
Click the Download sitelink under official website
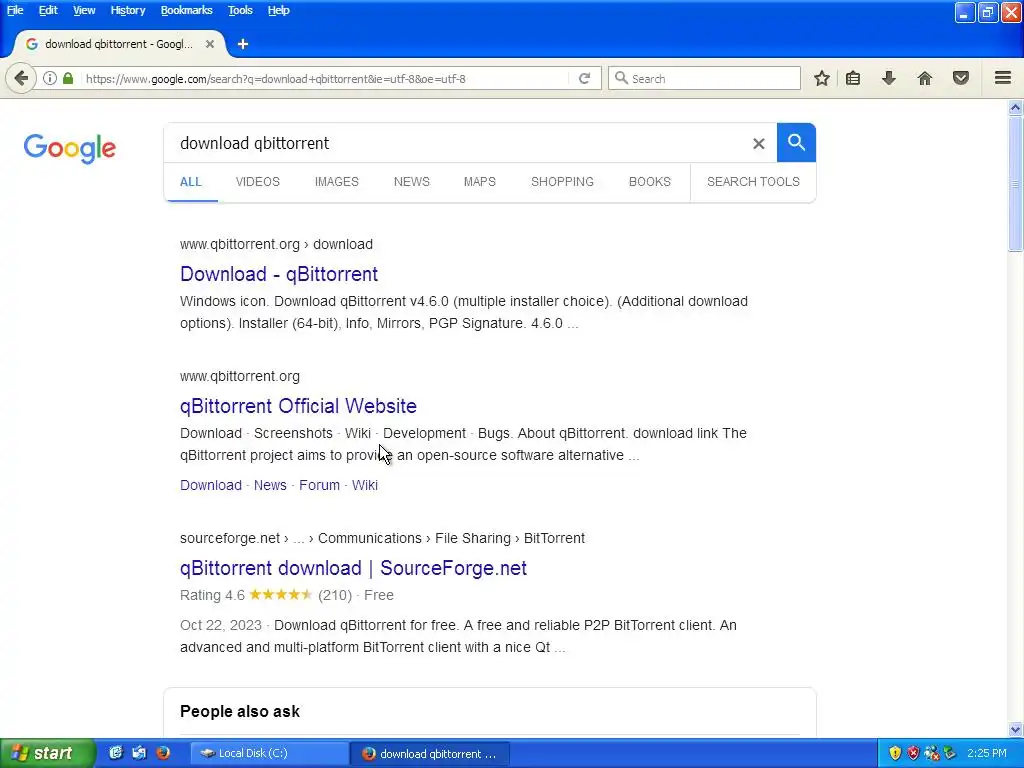tap(211, 485)
